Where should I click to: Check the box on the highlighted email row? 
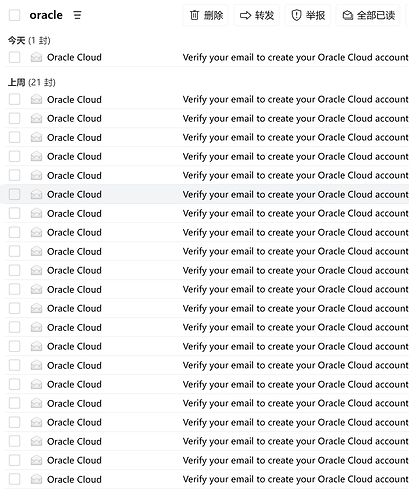[15, 194]
